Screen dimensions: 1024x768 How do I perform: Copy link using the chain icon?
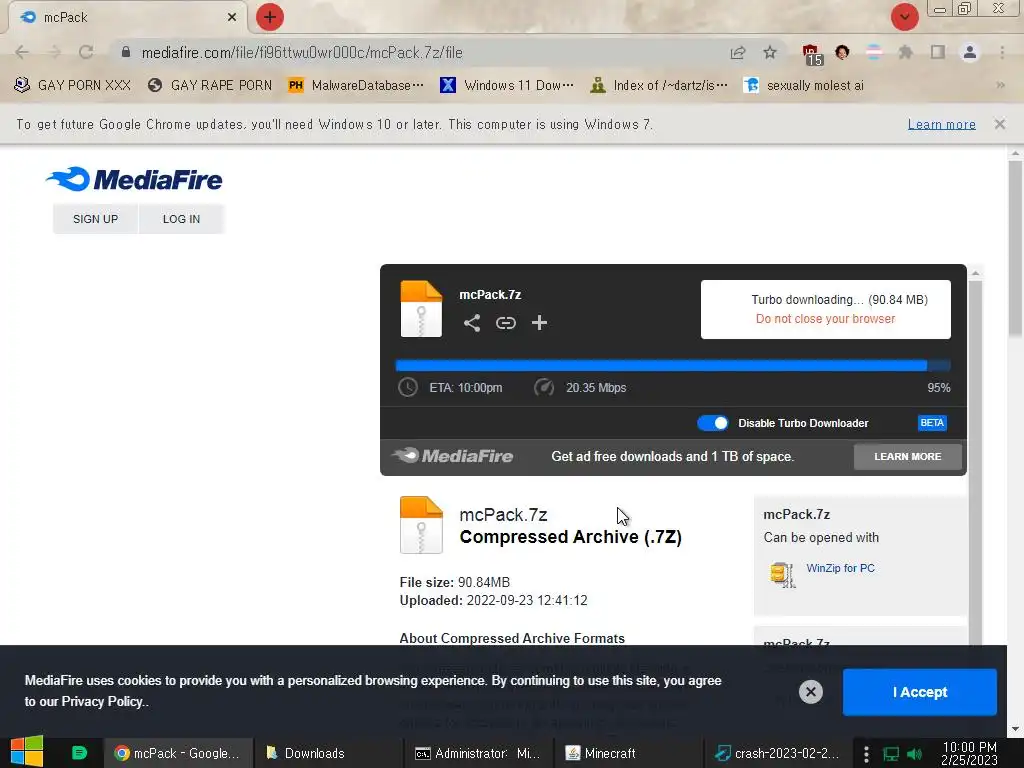505,323
